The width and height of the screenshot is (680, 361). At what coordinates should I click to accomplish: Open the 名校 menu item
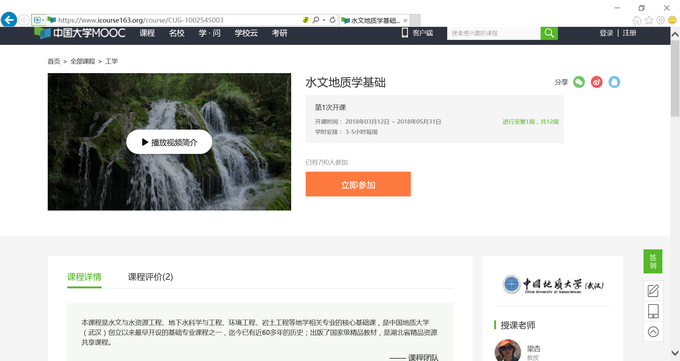point(177,33)
